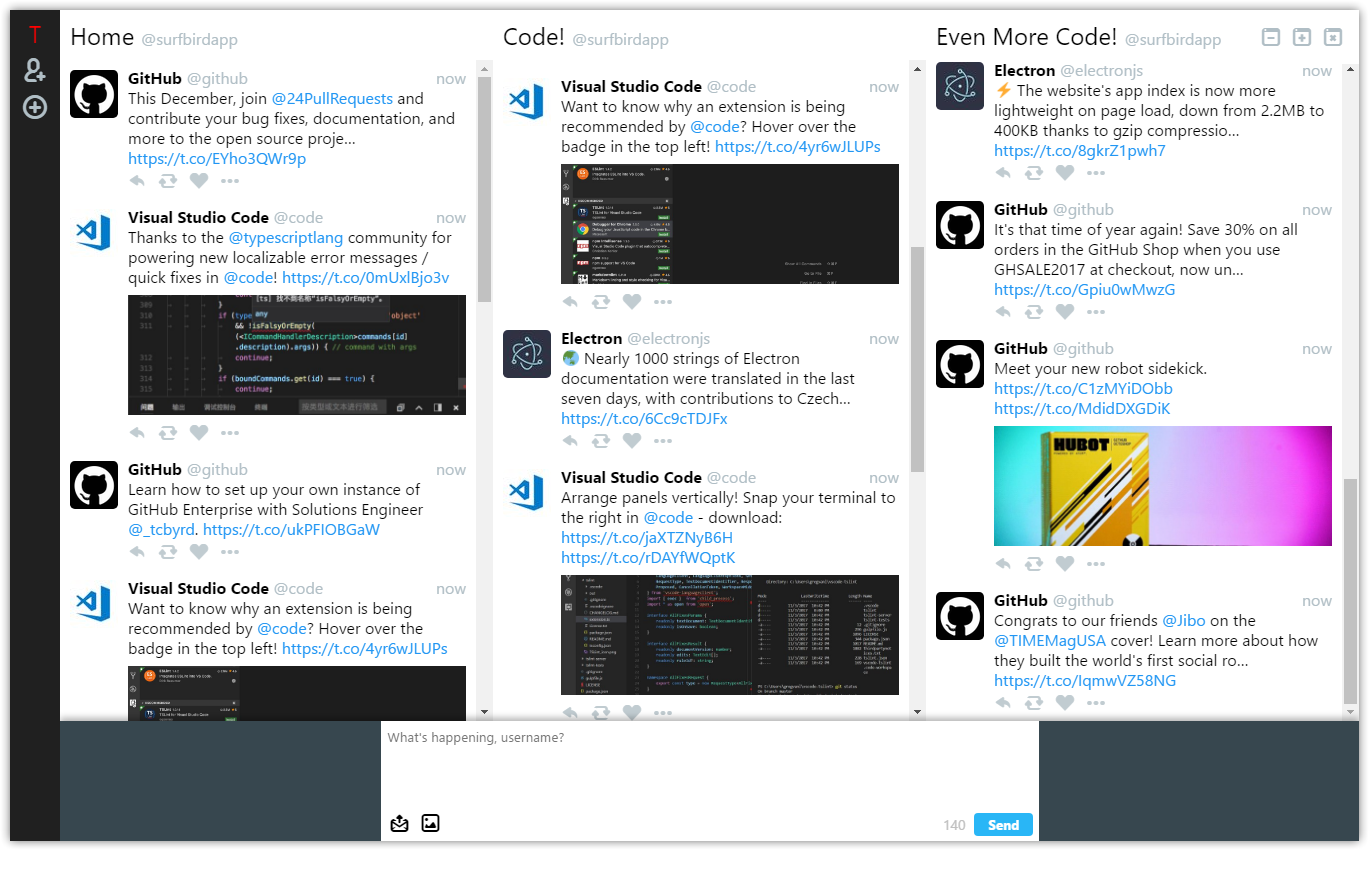
Task: Click the What's happening compose text field
Action: [x=710, y=765]
